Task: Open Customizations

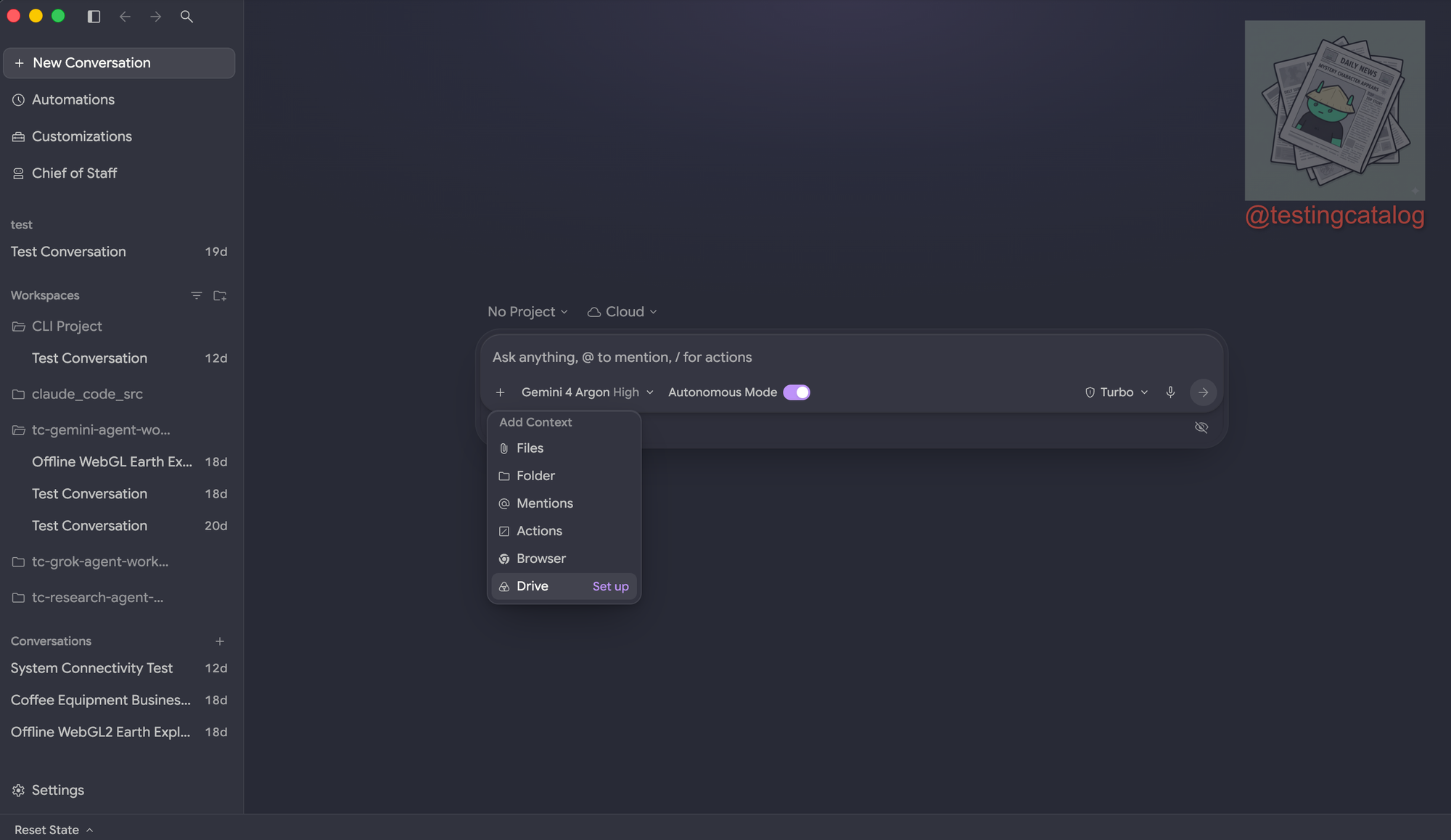Action: (x=119, y=136)
